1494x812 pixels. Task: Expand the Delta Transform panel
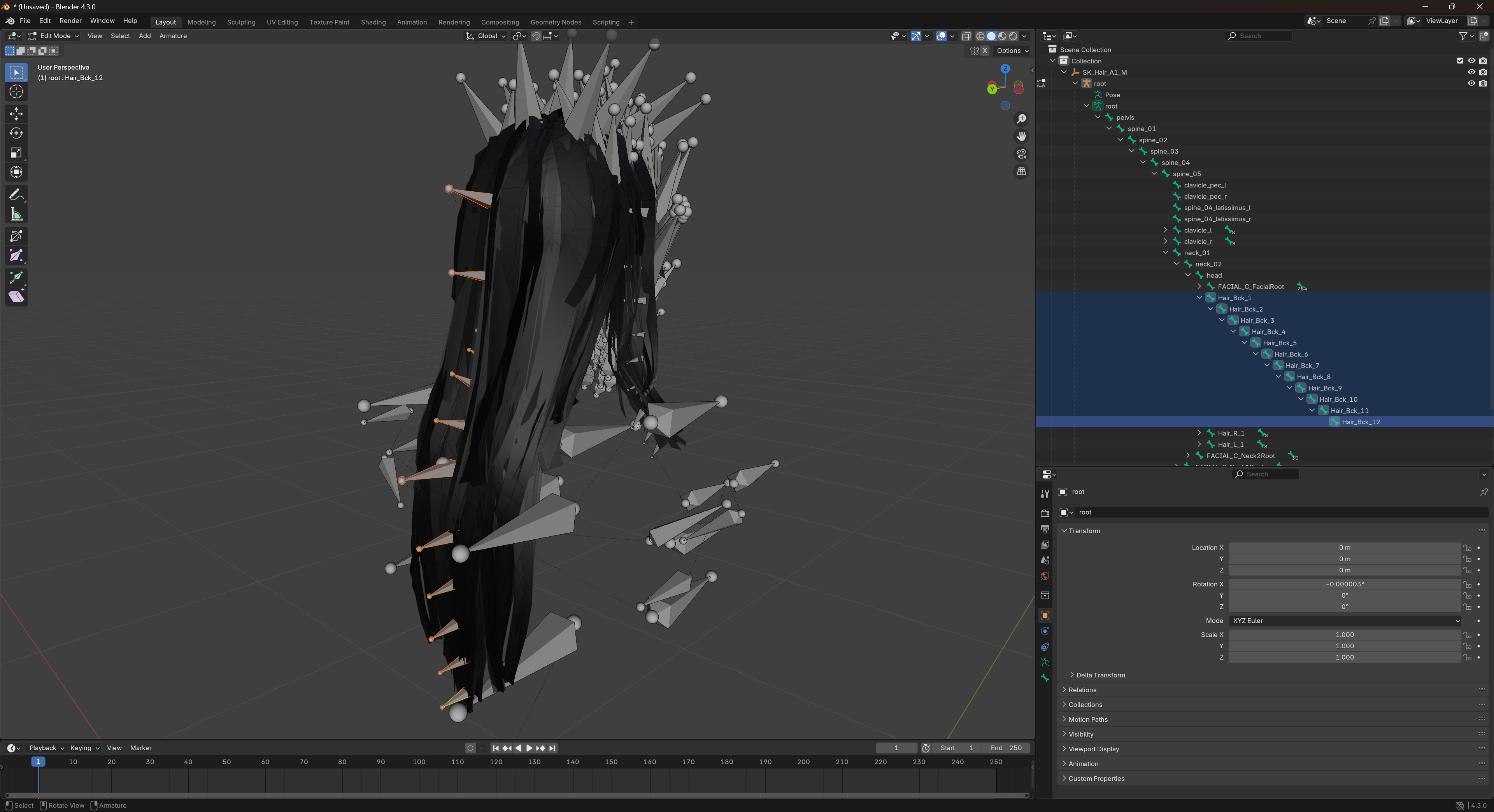(x=1100, y=675)
